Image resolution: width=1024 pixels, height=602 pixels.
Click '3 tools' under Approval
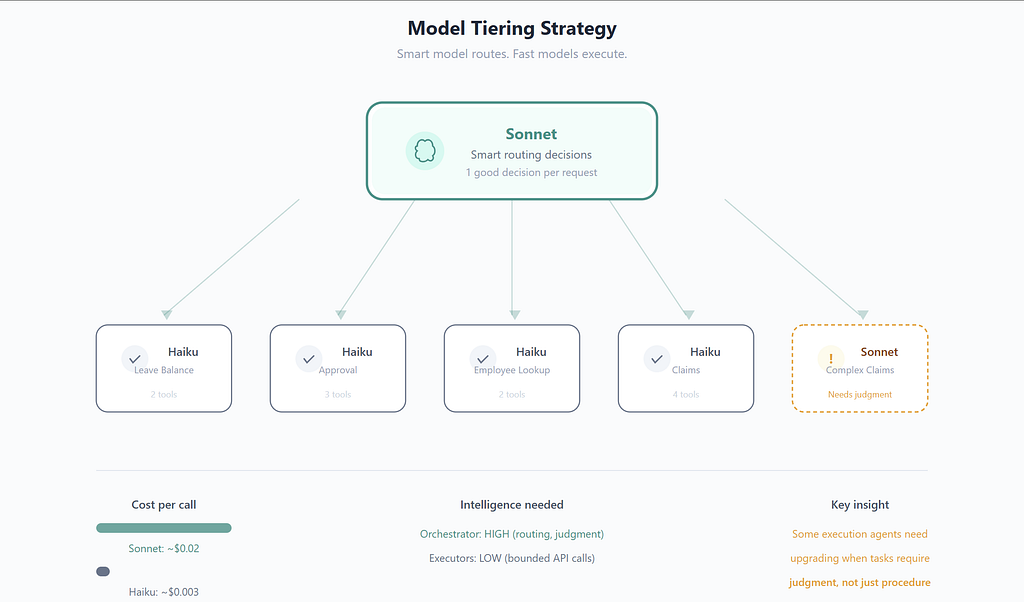coord(338,394)
